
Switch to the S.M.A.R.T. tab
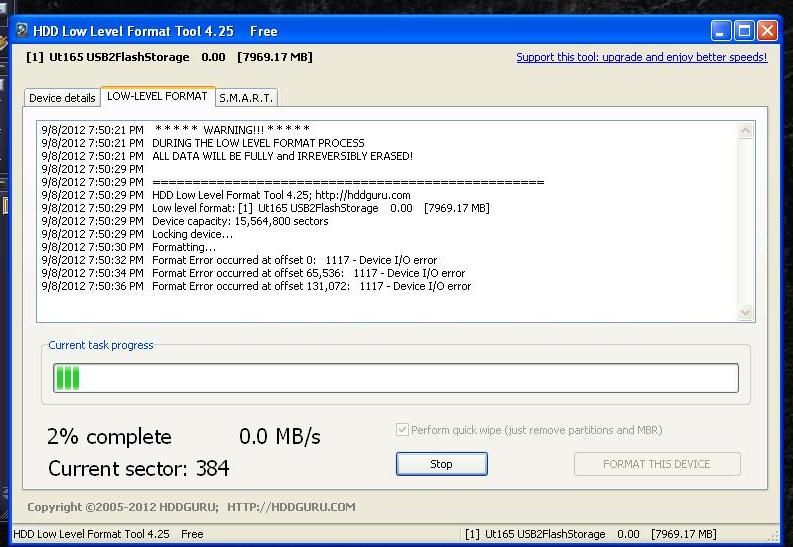click(246, 98)
